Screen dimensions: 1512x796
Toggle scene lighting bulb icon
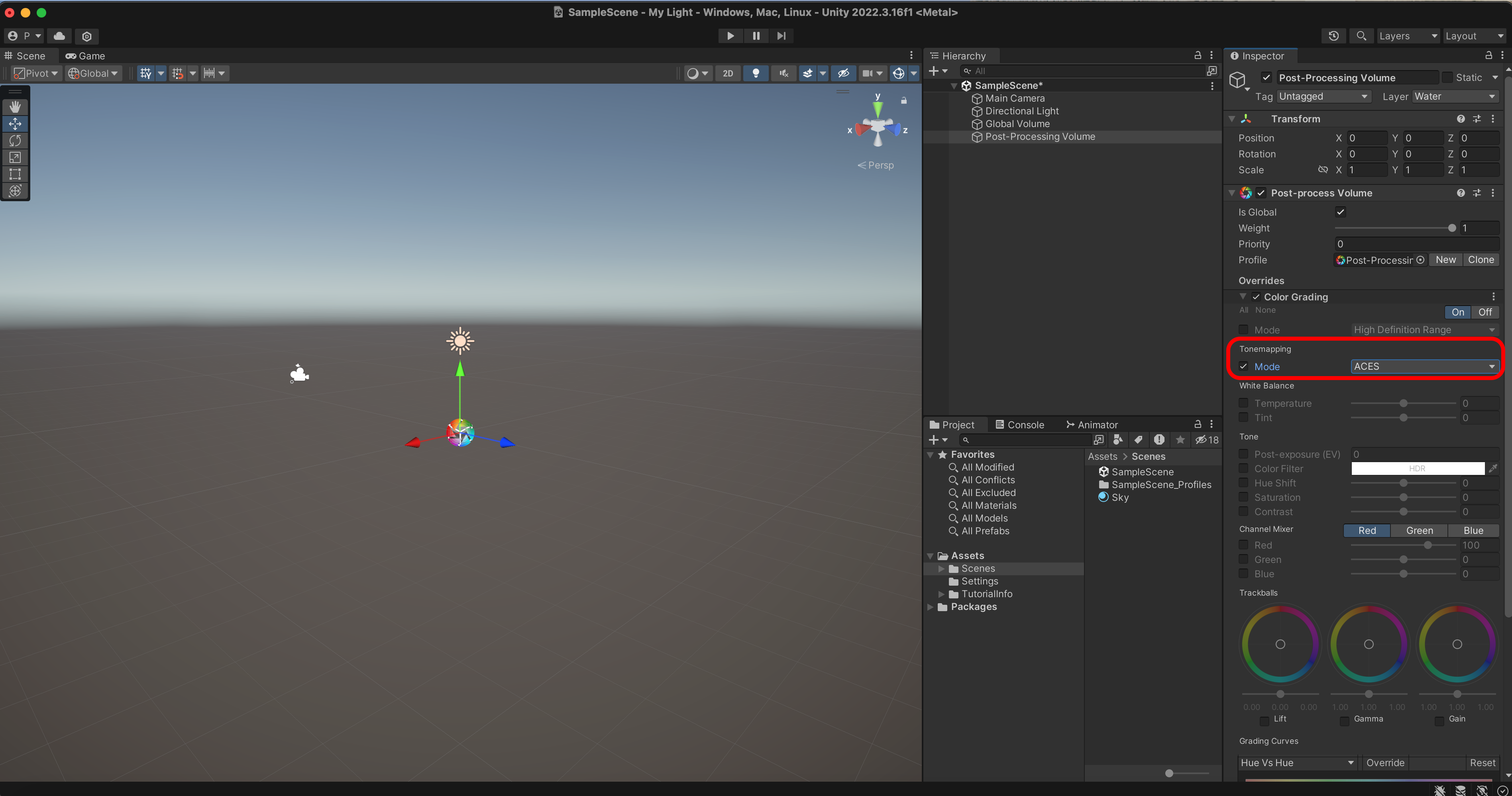[756, 73]
